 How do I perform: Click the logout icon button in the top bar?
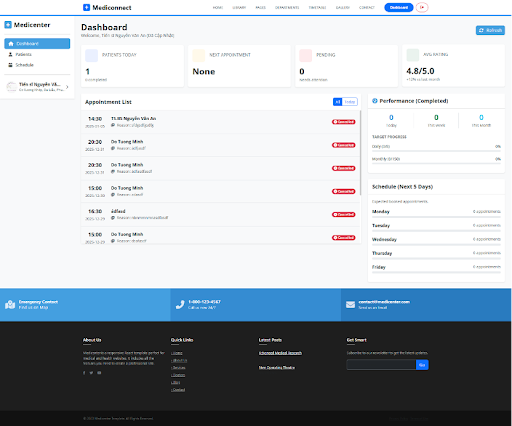(422, 7)
